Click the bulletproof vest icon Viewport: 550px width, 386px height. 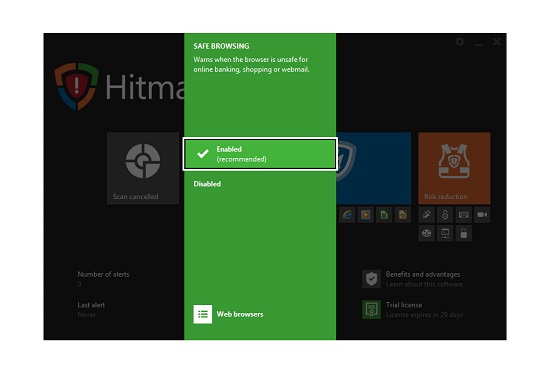pyautogui.click(x=454, y=161)
